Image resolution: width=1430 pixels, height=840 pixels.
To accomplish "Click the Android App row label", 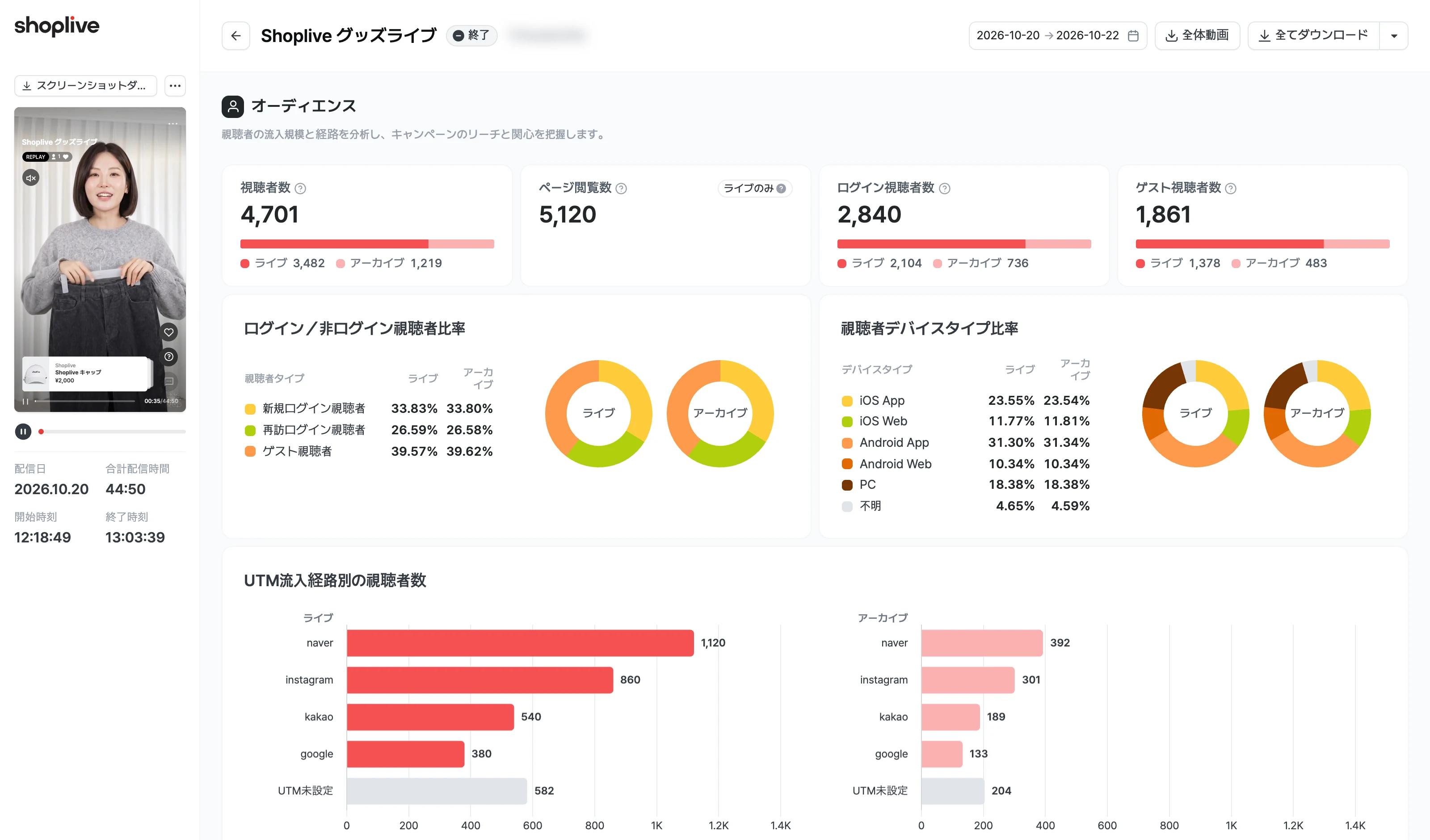I will click(x=894, y=443).
